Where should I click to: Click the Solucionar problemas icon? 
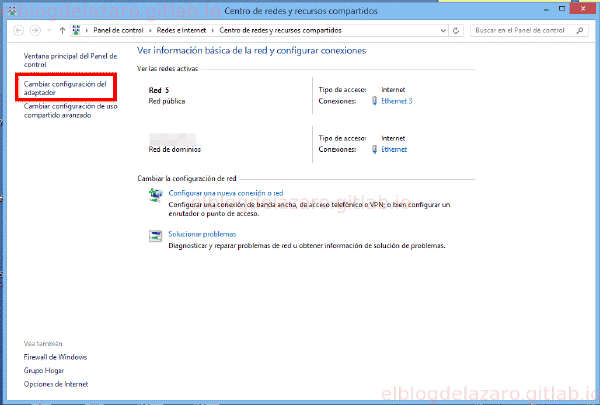(155, 236)
